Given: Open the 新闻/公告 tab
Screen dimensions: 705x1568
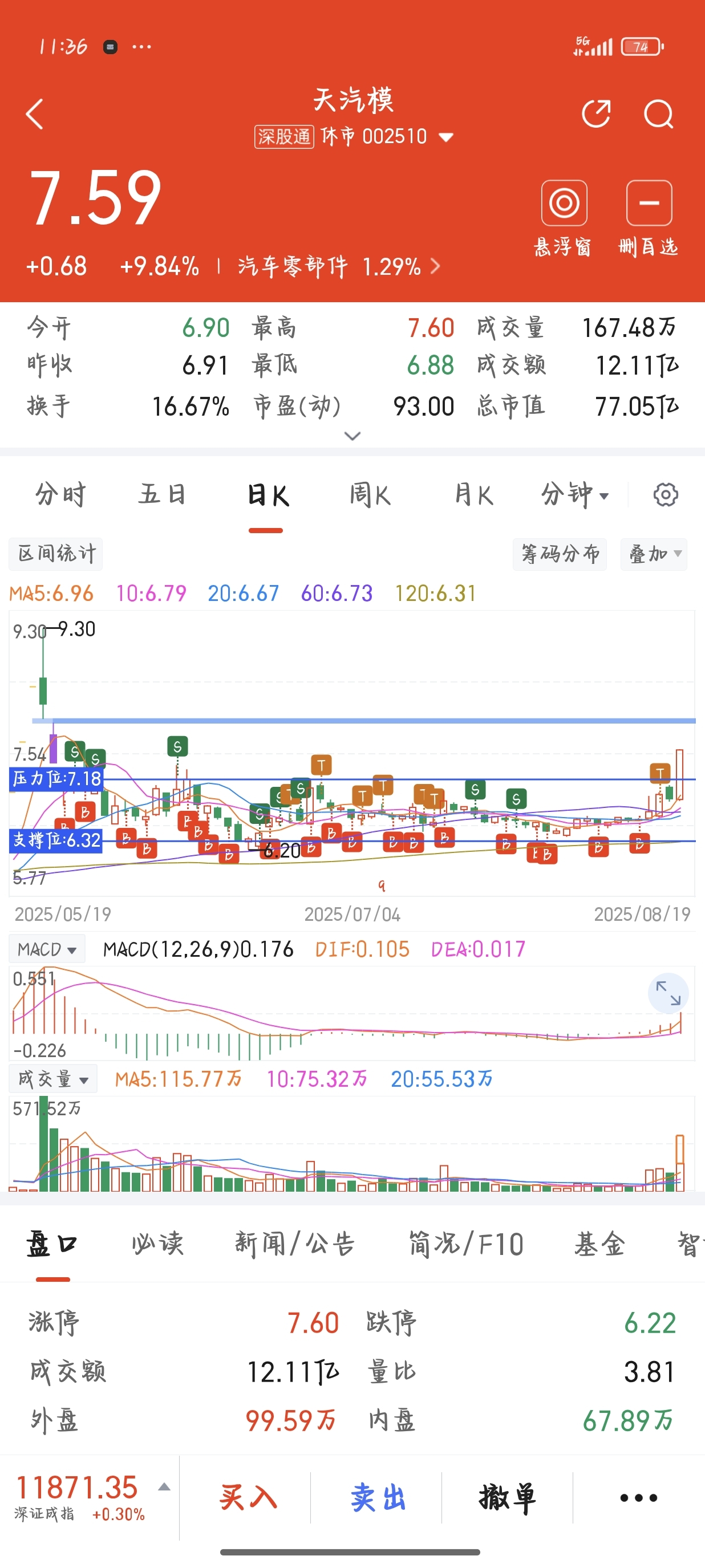Looking at the screenshot, I should pos(295,1244).
